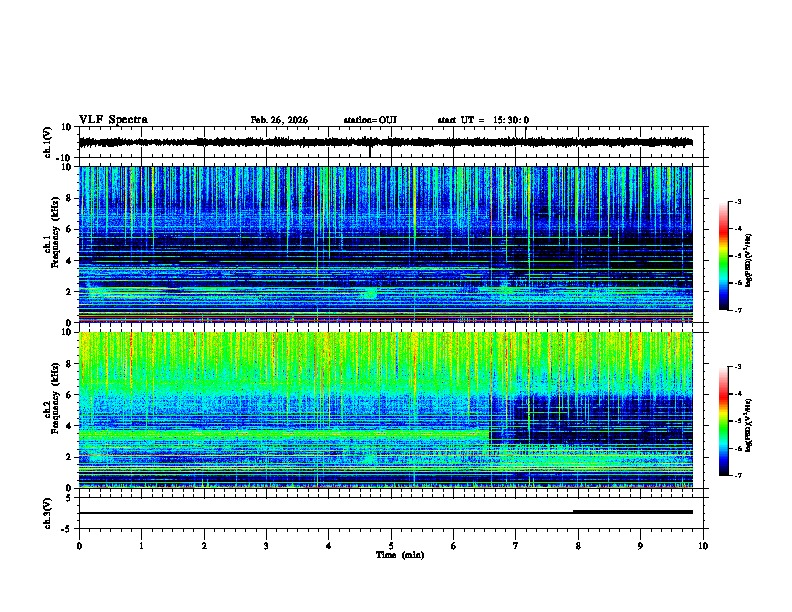
Task: Click the "VLF Spectra" plot title
Action: point(113,120)
